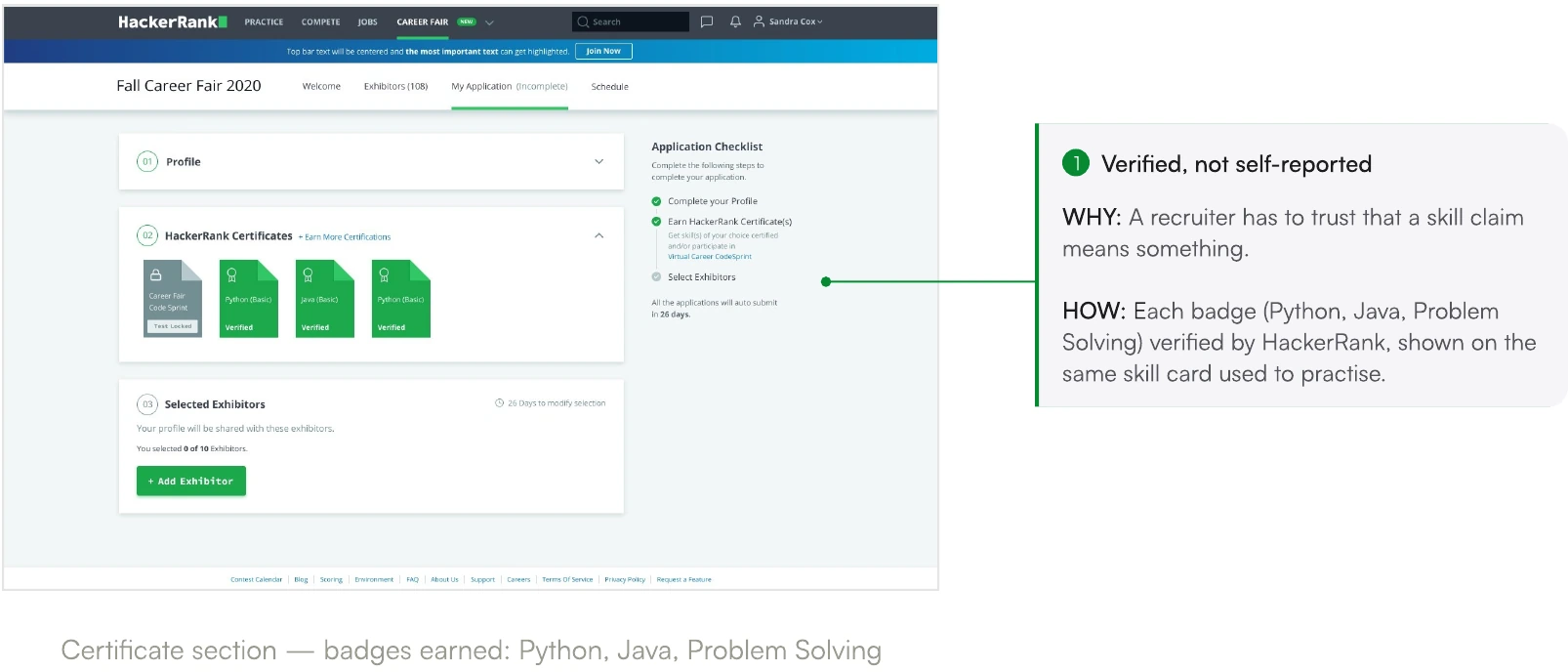Open the Environment footer link
The height and width of the screenshot is (672, 1568).
(x=374, y=579)
